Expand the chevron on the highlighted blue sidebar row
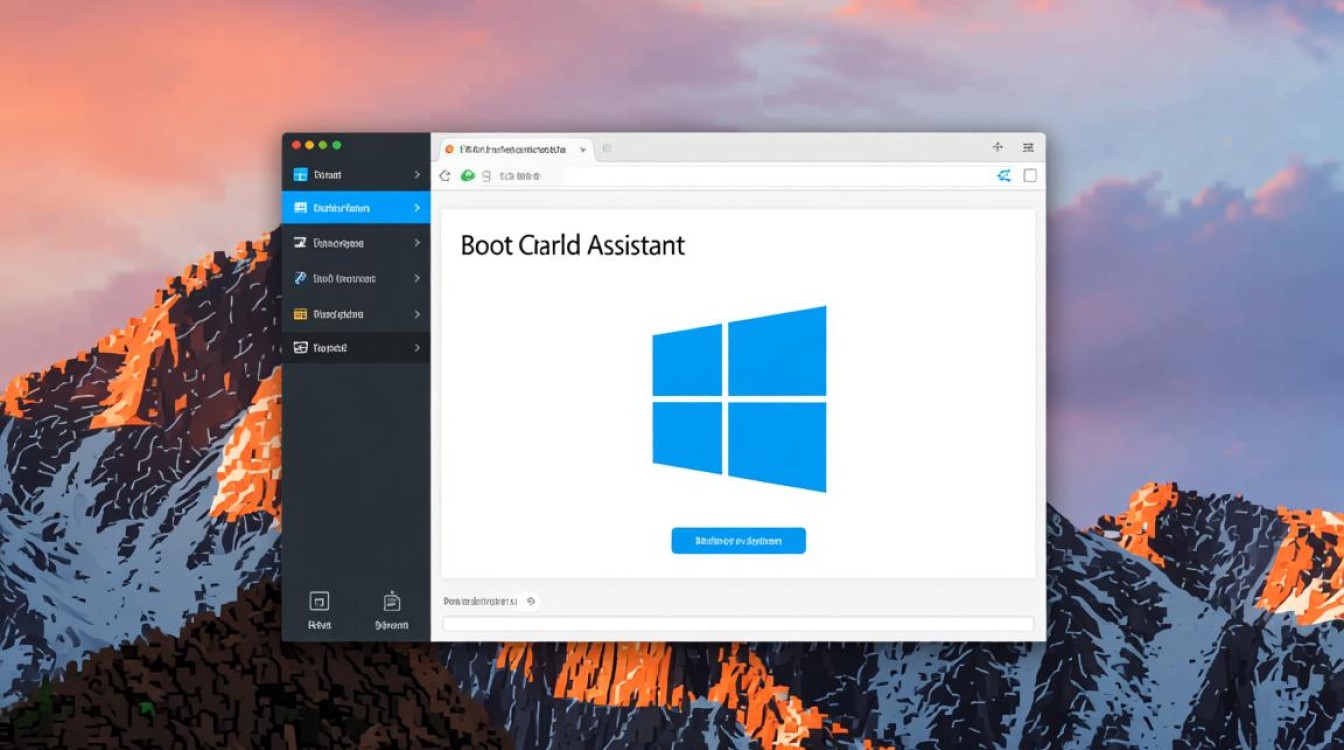1344x750 pixels. point(417,208)
